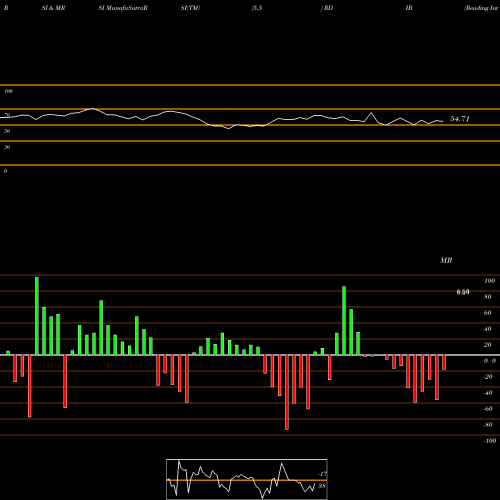Viewport: 500px width, 500px height.
Task: Click the 70 label on RSI axis
Action: point(7,115)
